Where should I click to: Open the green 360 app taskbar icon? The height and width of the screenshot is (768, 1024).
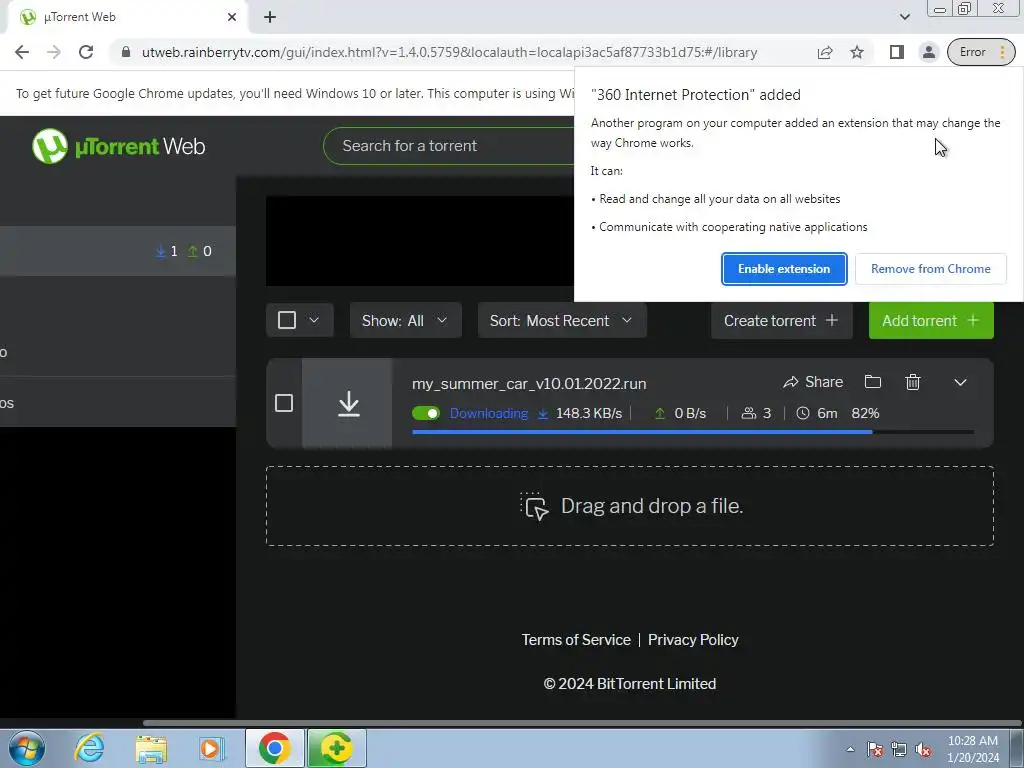pyautogui.click(x=336, y=748)
